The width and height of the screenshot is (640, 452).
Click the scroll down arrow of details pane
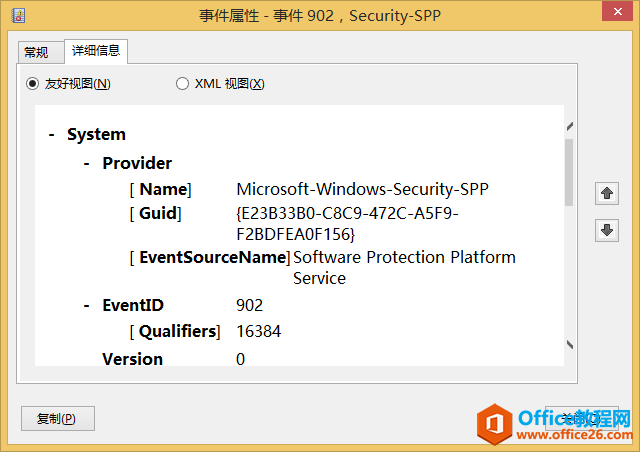(570, 345)
